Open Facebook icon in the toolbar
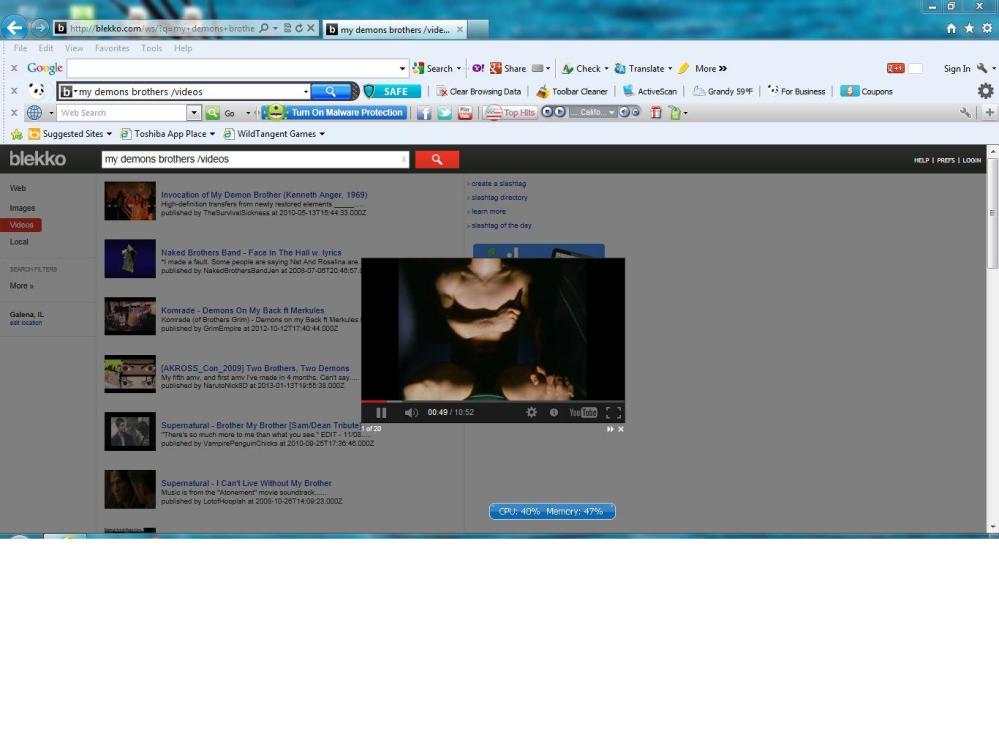This screenshot has width=999, height=732. coord(424,113)
